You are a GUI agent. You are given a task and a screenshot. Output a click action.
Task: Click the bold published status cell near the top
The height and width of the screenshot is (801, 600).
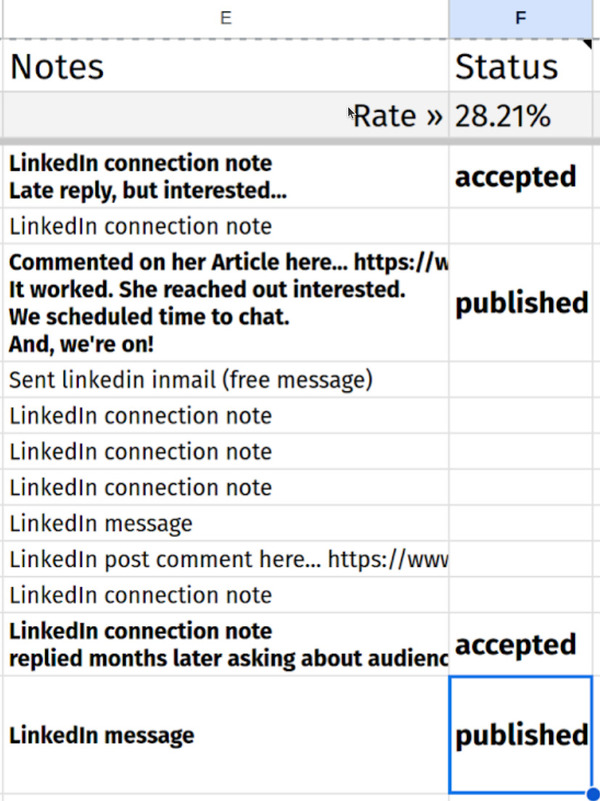coord(522,303)
